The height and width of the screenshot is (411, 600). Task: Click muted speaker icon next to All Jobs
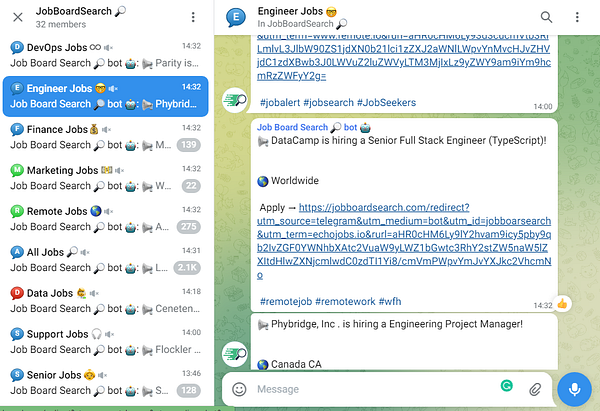coord(85,252)
